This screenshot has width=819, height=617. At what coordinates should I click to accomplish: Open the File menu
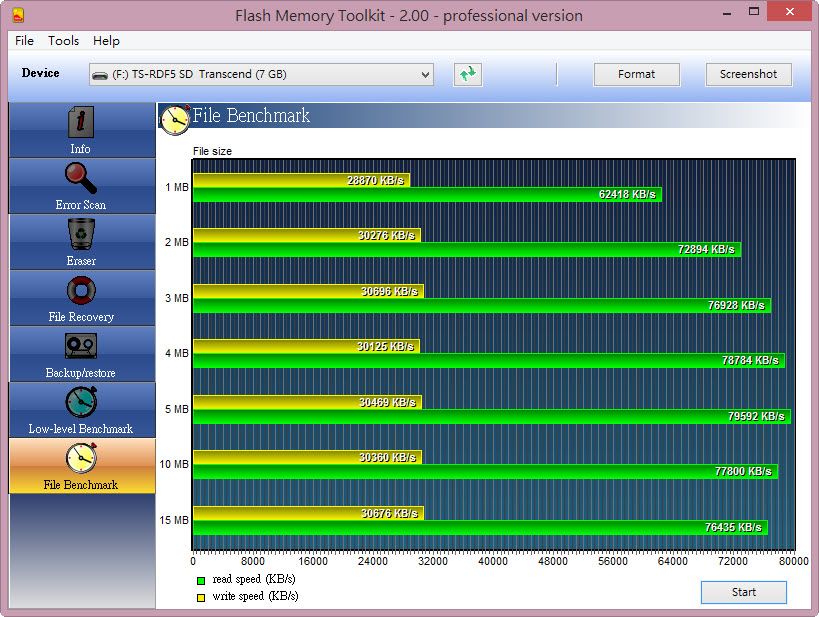24,41
